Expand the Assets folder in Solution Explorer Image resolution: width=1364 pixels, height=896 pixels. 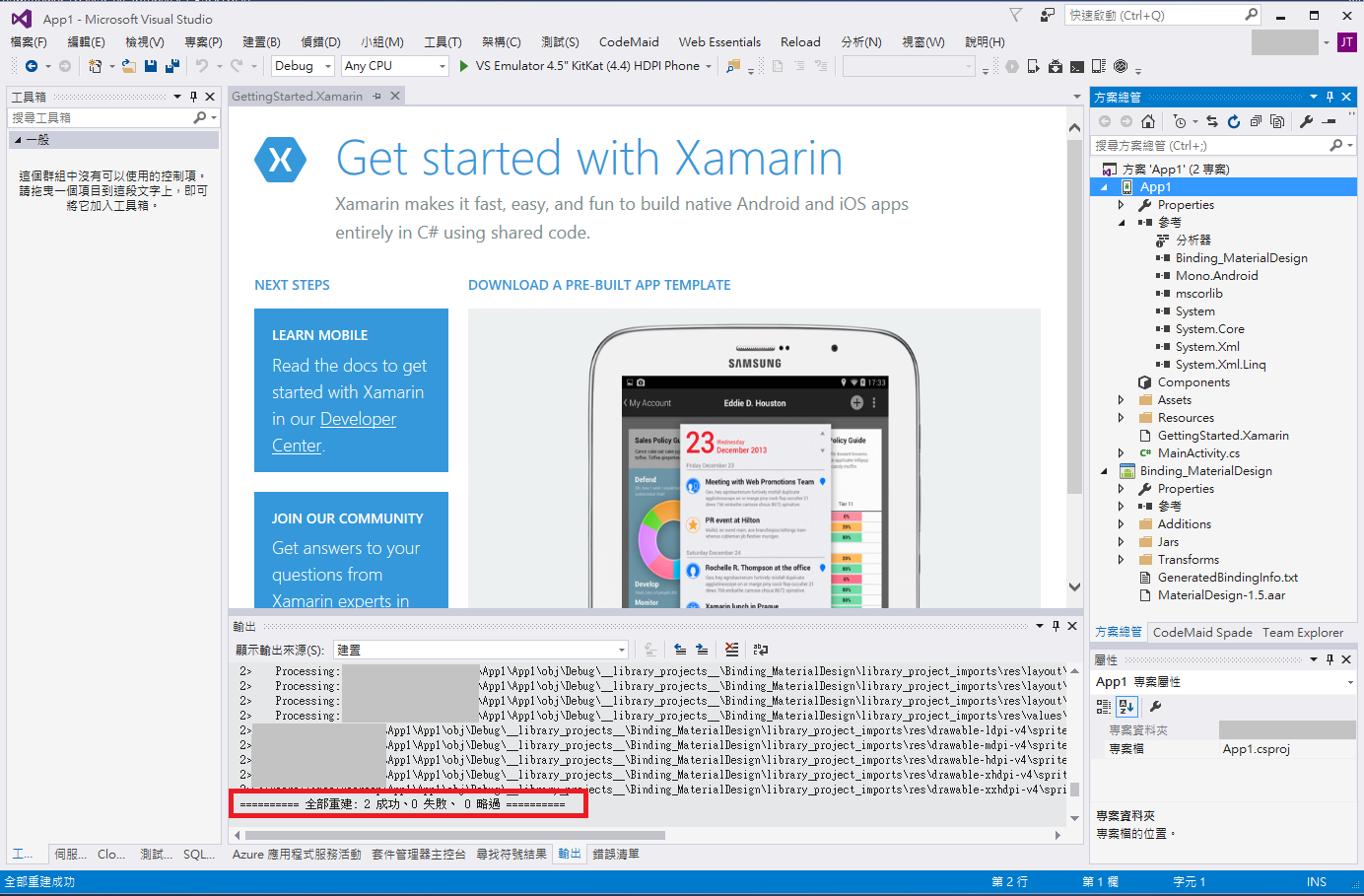[1121, 400]
